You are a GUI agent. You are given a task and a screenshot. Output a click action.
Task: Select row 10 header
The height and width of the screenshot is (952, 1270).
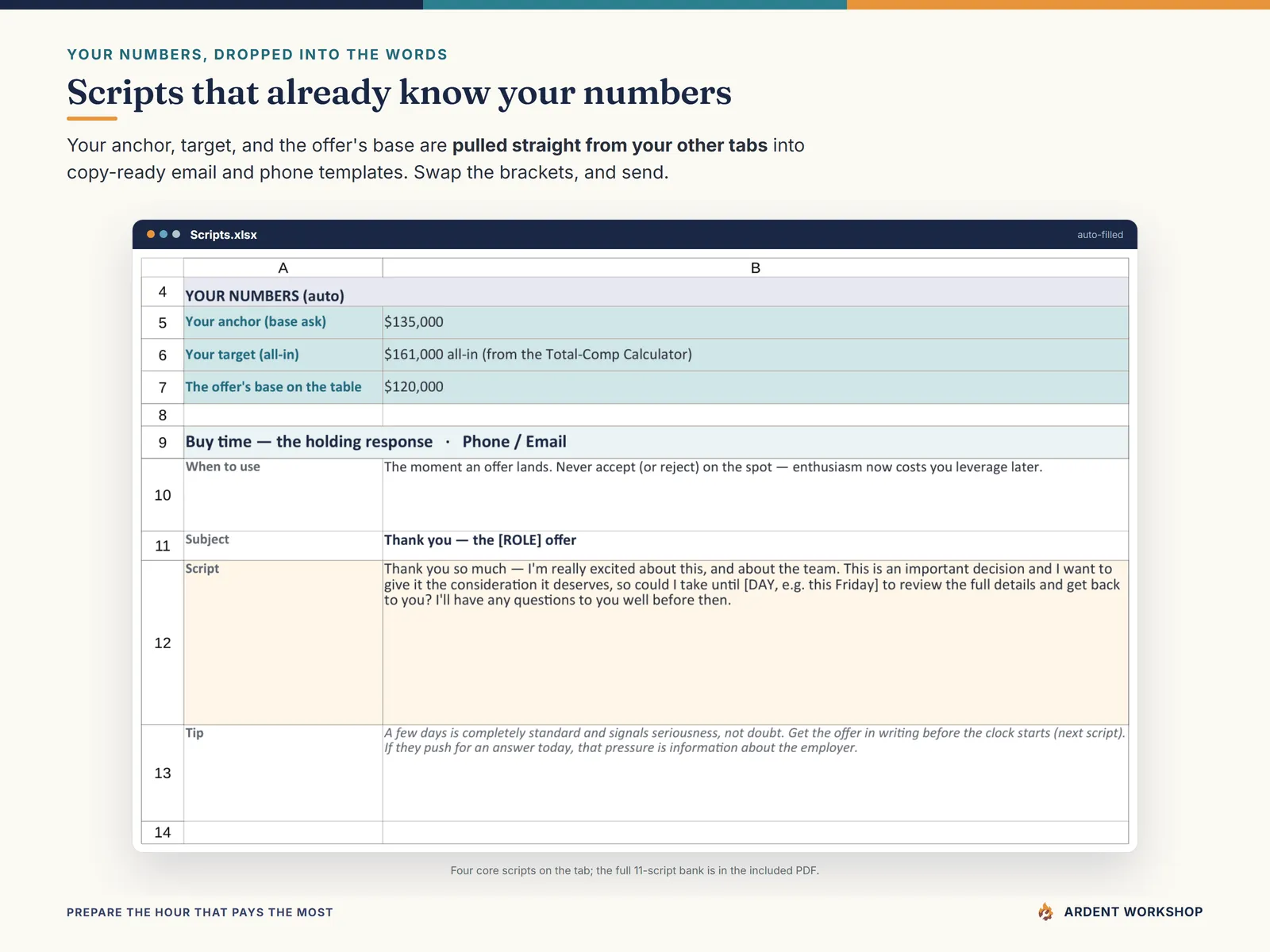[163, 495]
